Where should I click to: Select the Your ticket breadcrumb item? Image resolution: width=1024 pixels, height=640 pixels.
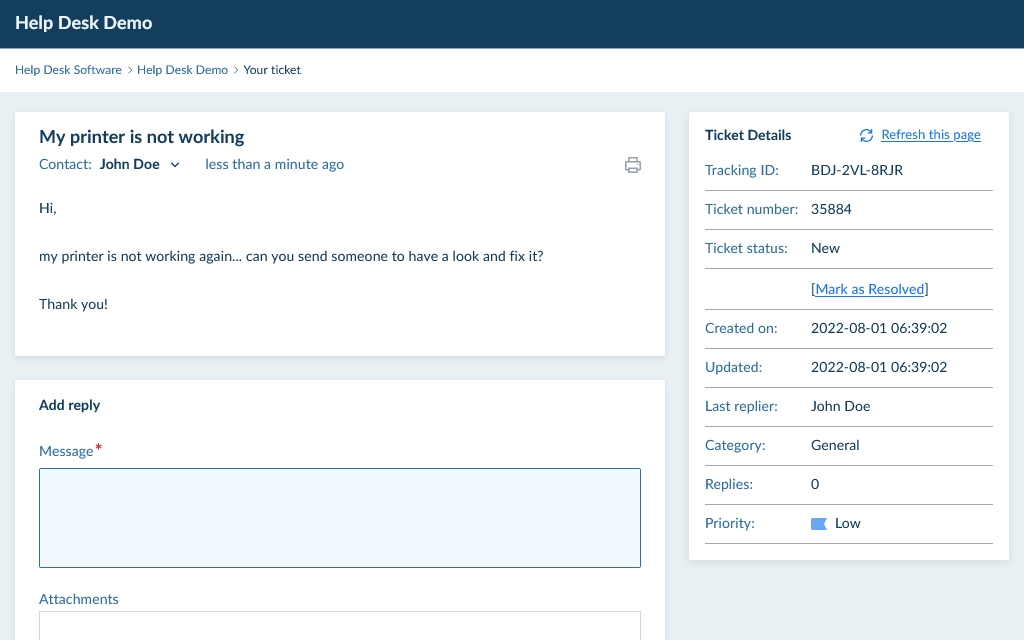272,70
